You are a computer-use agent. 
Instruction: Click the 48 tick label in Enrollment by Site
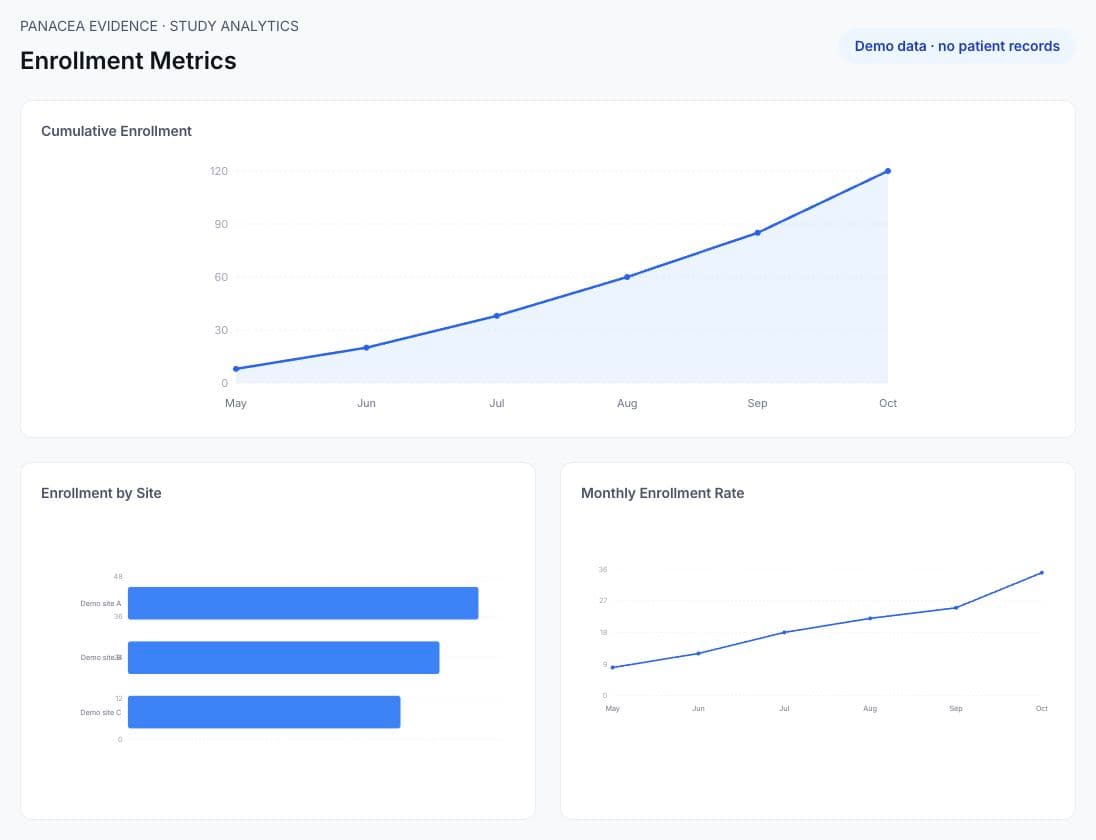click(x=118, y=577)
